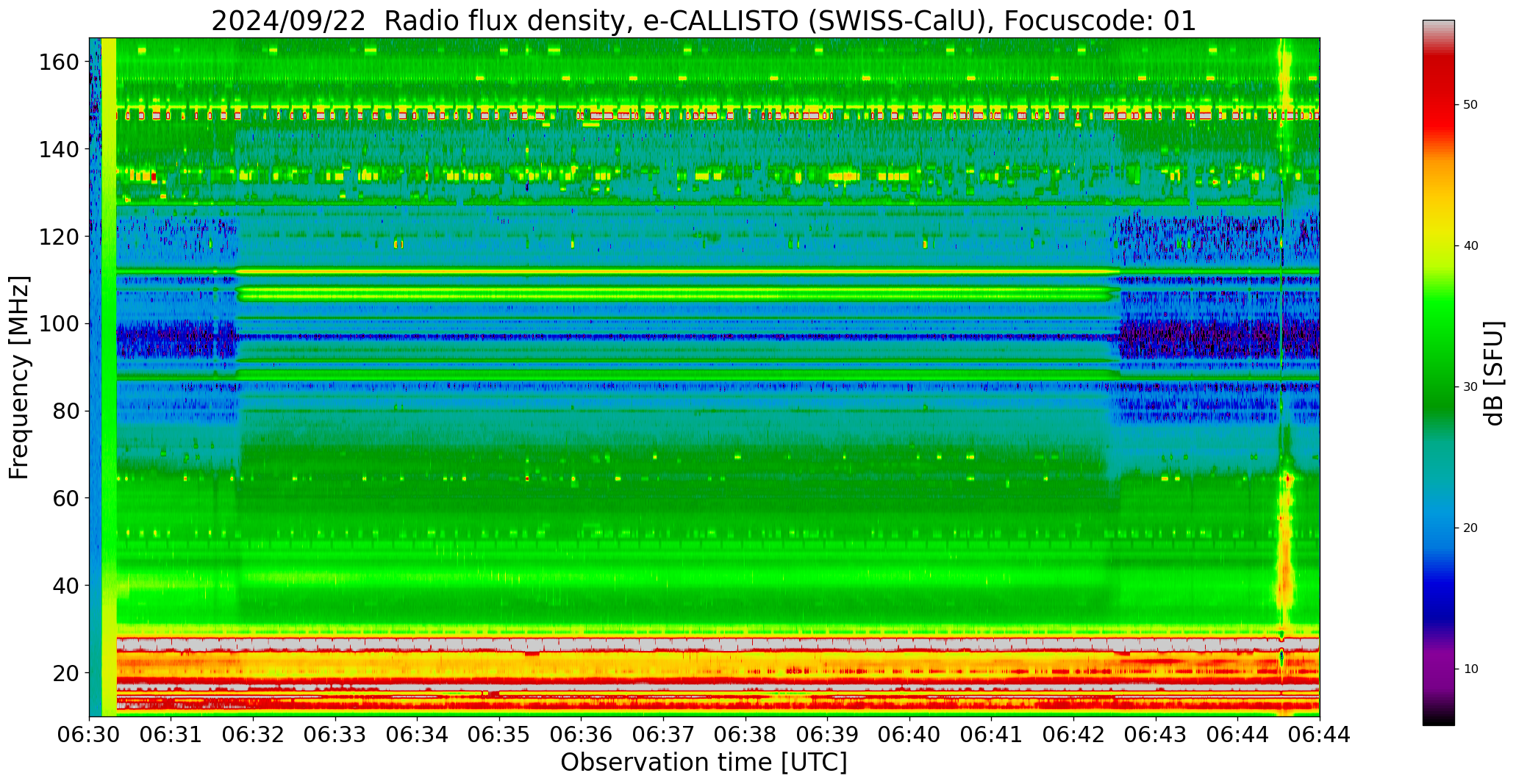Viewport: 1516px width, 784px height.
Task: Click the 'Frequency [MHz]' y-axis label
Action: (x=20, y=378)
